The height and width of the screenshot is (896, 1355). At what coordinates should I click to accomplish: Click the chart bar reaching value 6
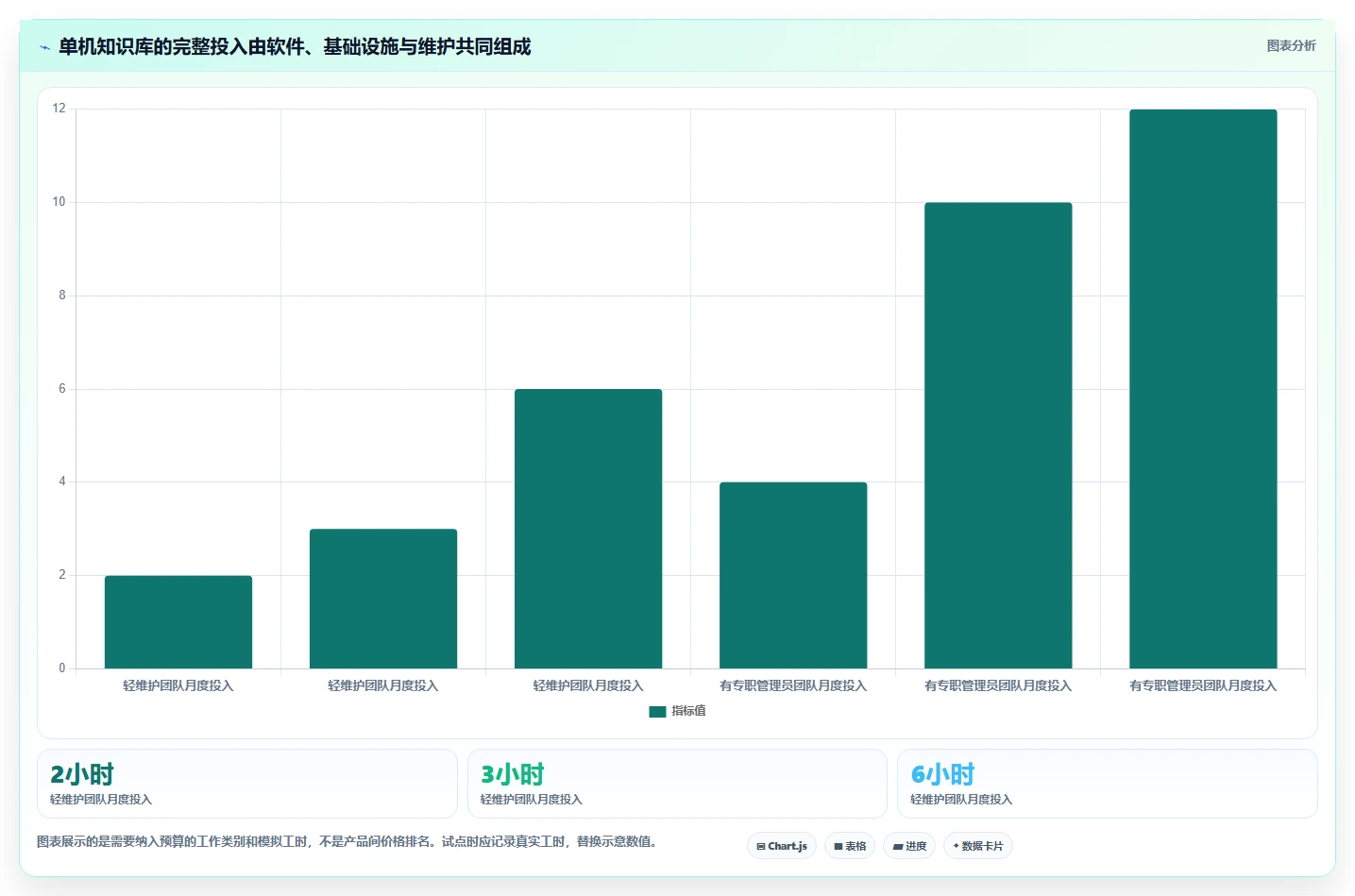pos(588,529)
